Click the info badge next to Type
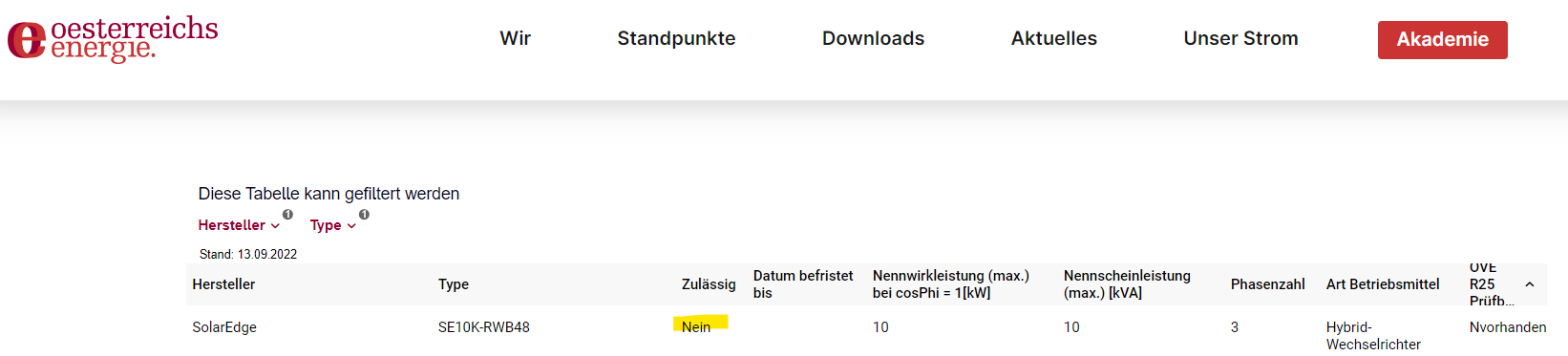 point(364,215)
